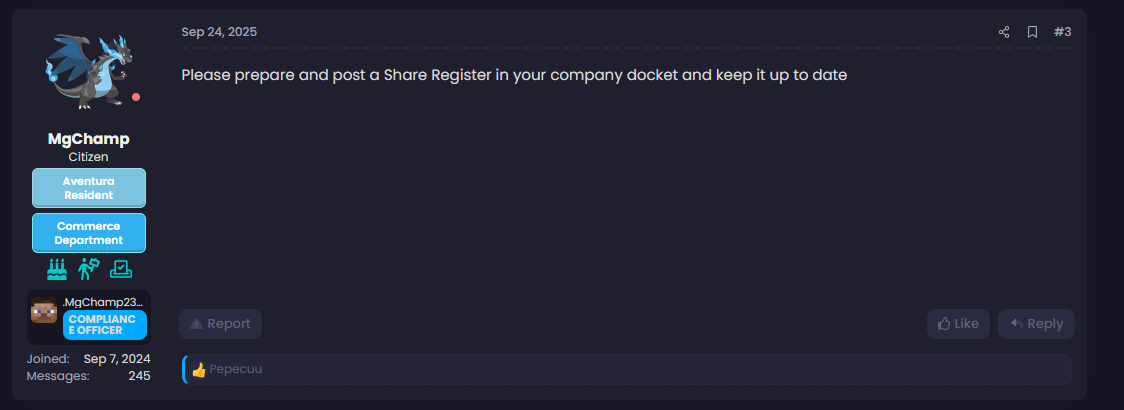Click the Compliance Officer tag
The image size is (1124, 410).
105,324
